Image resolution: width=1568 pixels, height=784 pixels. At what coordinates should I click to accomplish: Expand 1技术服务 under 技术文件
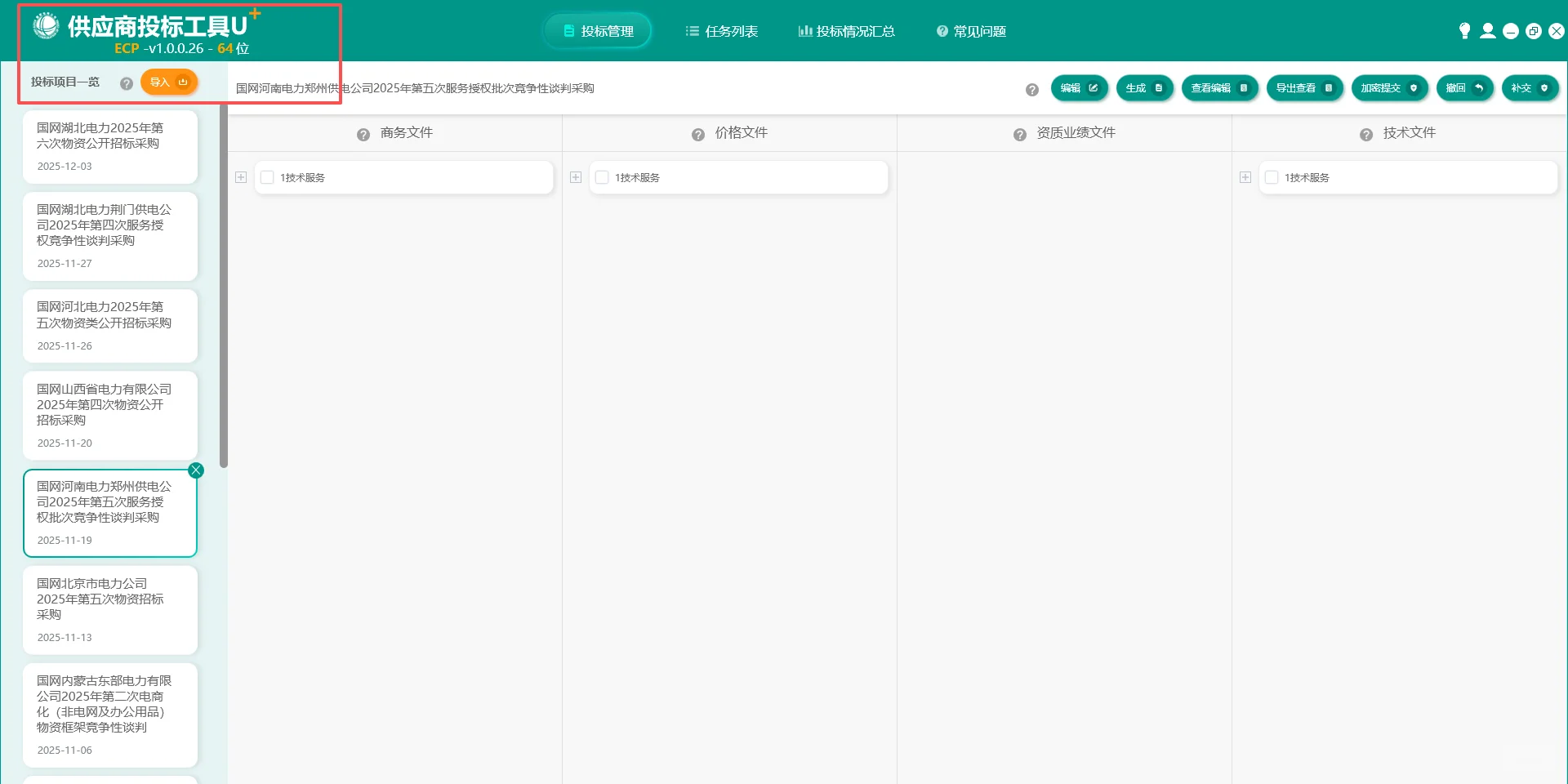(x=1245, y=176)
